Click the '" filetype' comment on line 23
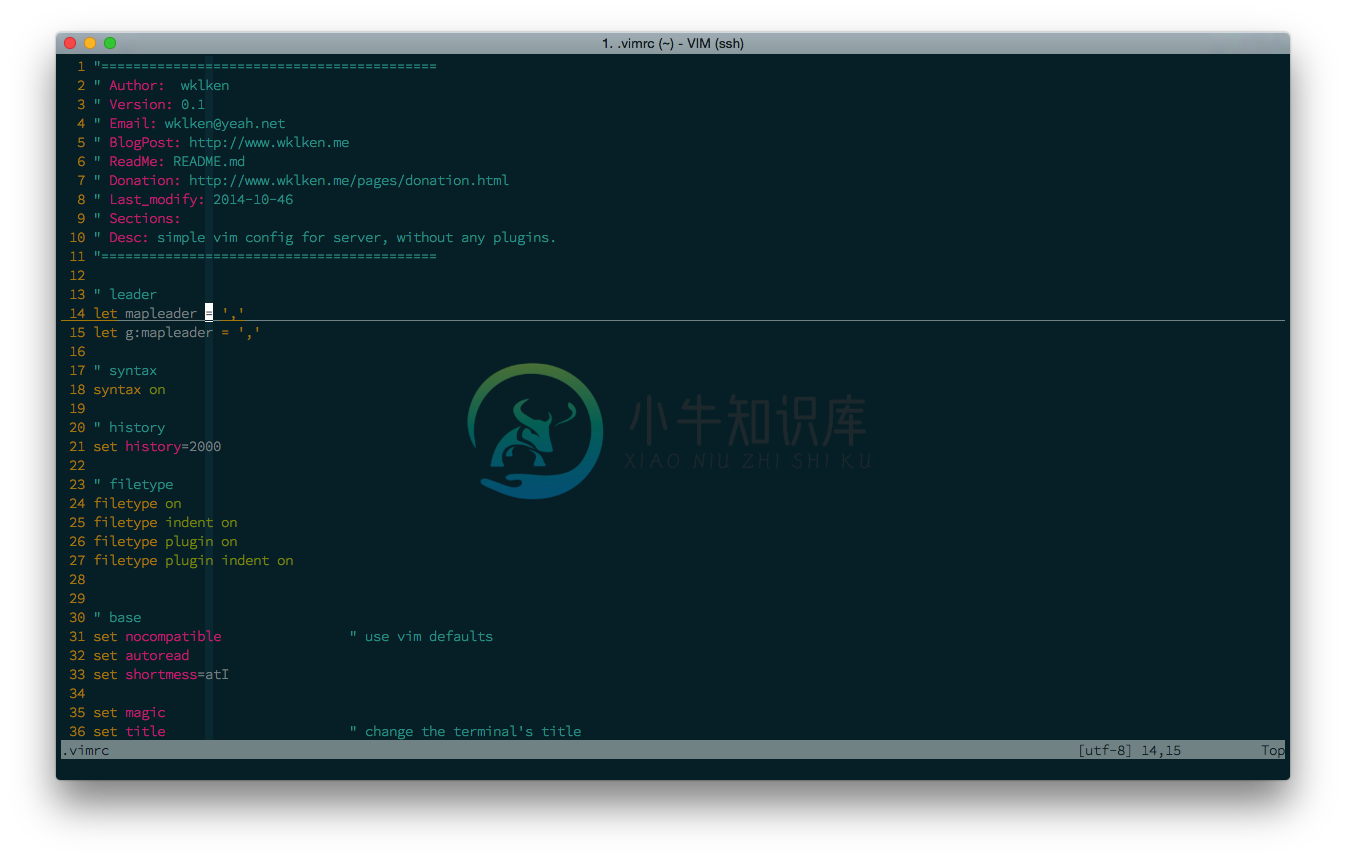 tap(133, 484)
